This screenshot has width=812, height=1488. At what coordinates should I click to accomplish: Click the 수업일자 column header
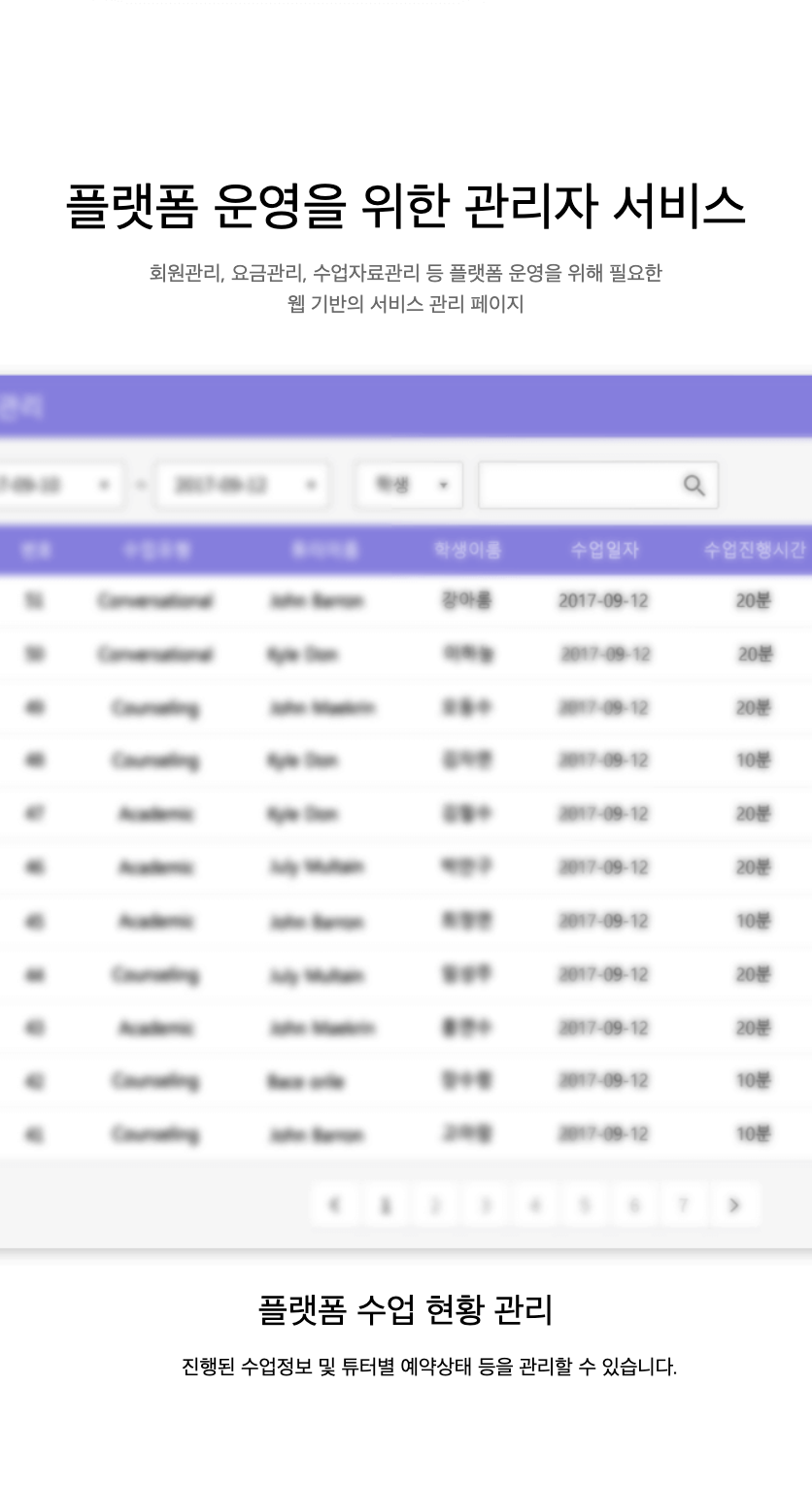pos(604,551)
